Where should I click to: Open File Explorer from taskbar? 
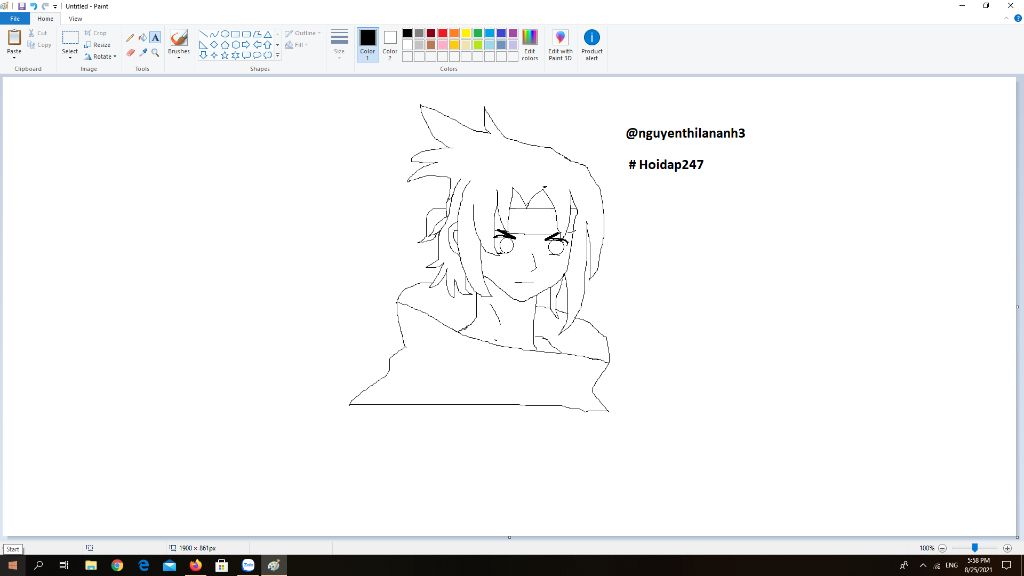(91, 566)
